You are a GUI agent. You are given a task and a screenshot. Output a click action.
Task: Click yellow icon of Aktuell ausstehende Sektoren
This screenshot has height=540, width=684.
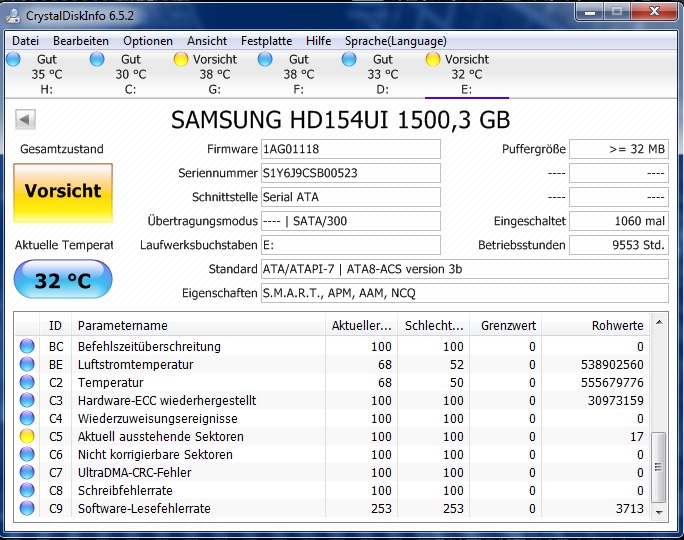[27, 436]
